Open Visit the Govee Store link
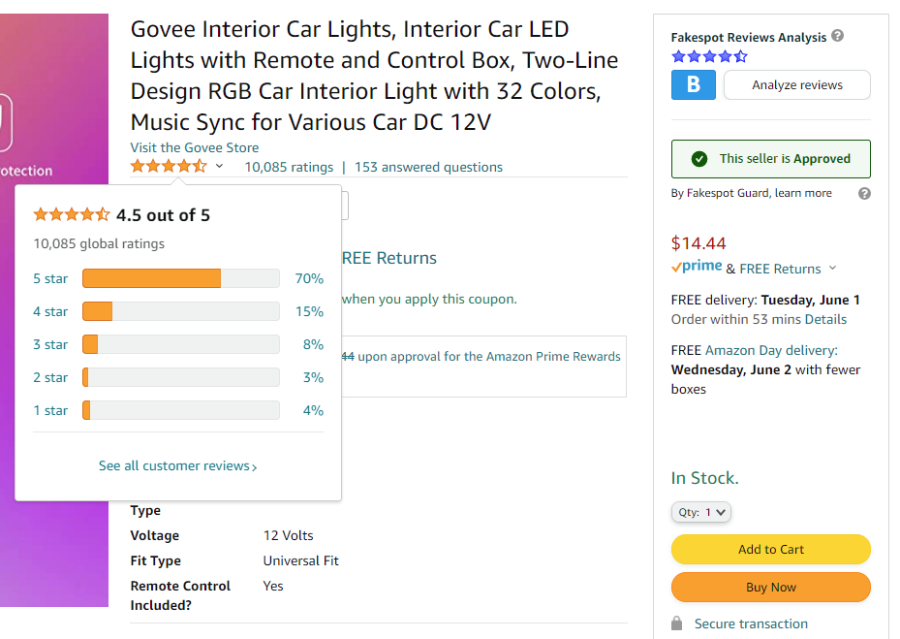900x639 pixels. pyautogui.click(x=195, y=148)
